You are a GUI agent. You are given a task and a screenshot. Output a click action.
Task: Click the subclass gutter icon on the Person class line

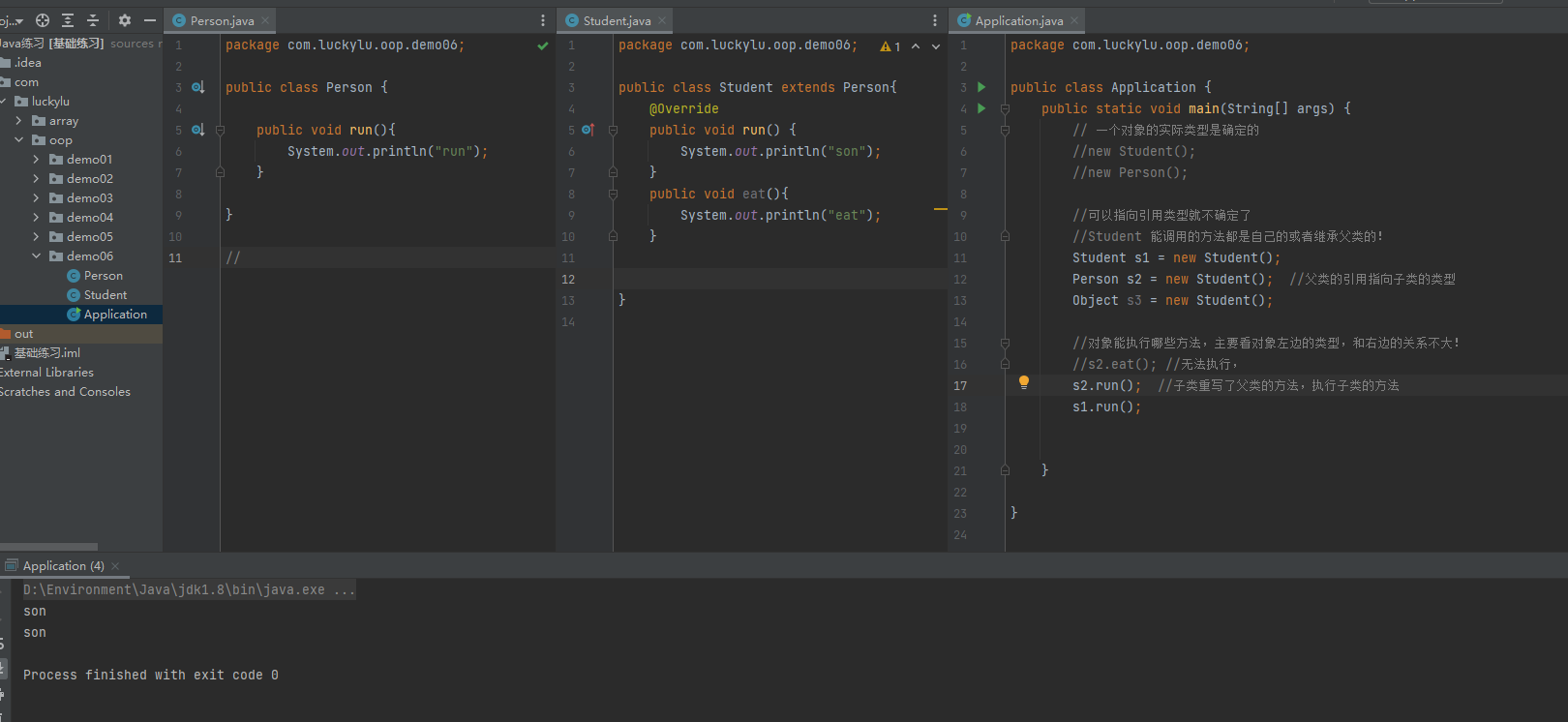(x=198, y=87)
